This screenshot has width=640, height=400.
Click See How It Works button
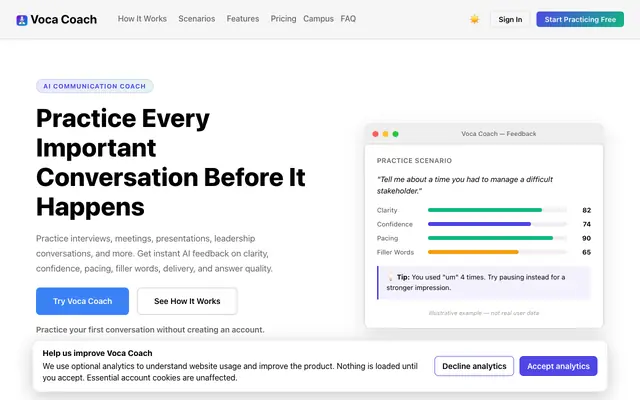click(187, 301)
